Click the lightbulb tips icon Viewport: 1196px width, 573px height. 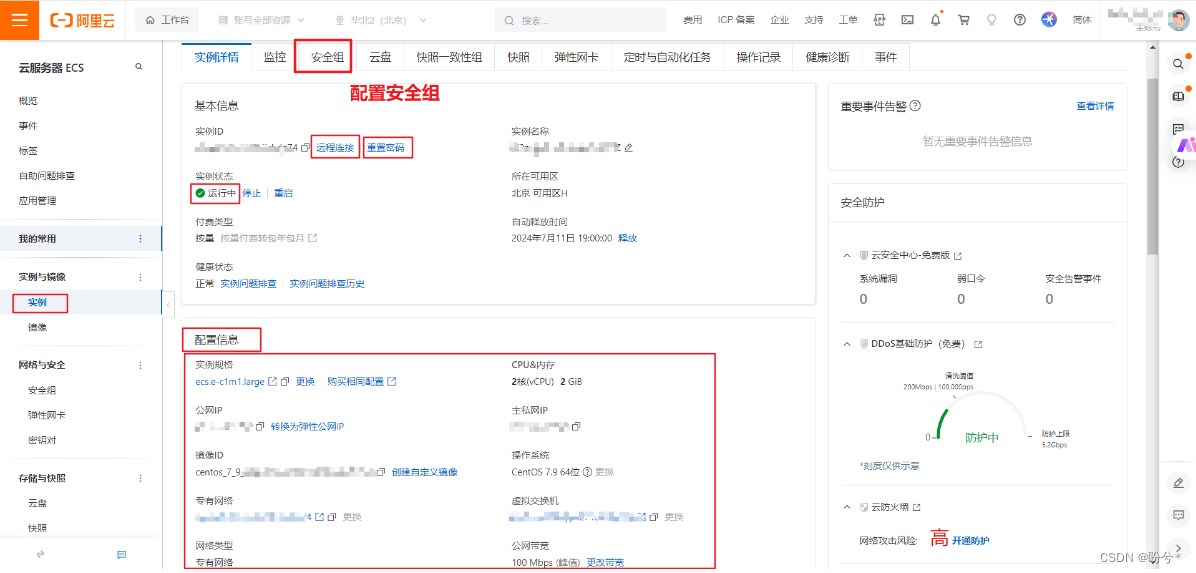click(x=992, y=20)
